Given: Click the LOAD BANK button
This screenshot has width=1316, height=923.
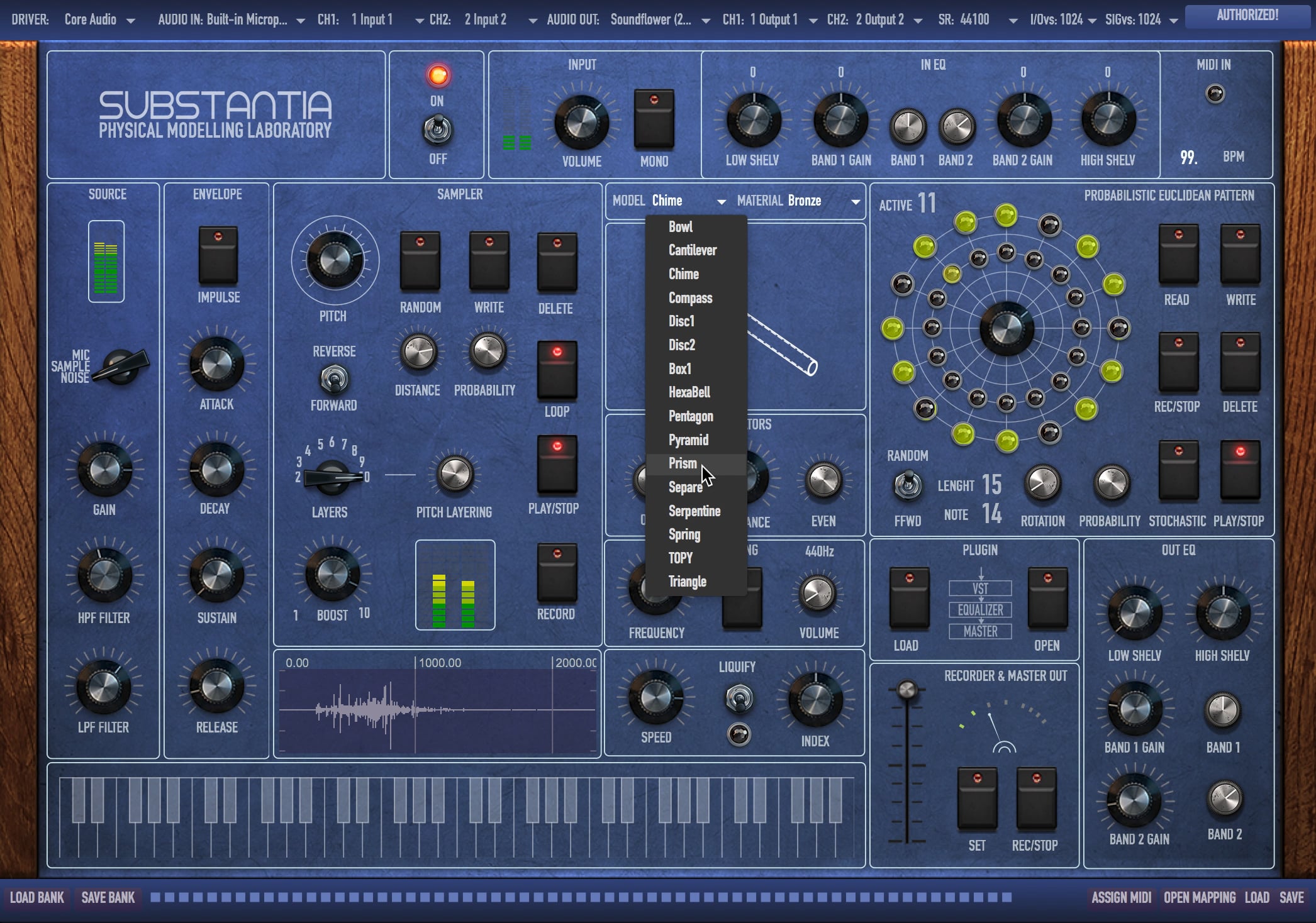Looking at the screenshot, I should pos(36,897).
